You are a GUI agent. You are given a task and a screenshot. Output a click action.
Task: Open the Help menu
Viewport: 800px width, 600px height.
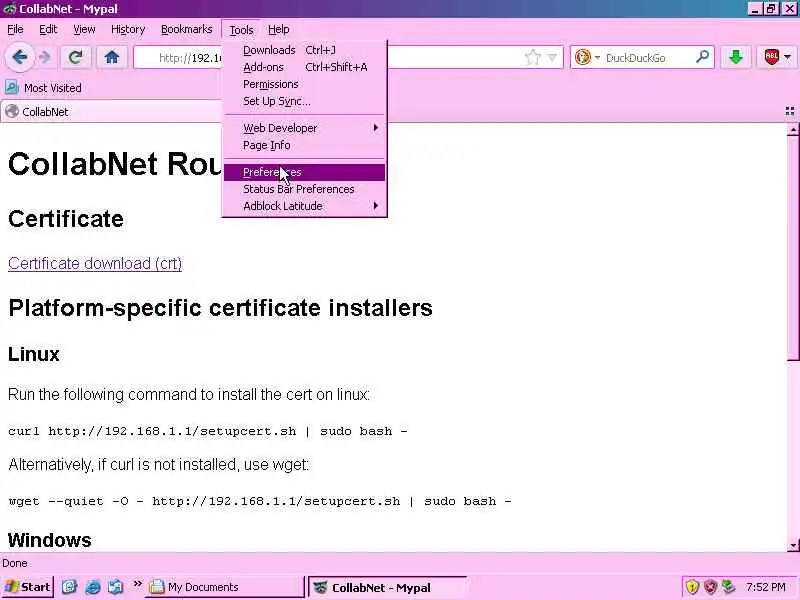[x=279, y=30]
